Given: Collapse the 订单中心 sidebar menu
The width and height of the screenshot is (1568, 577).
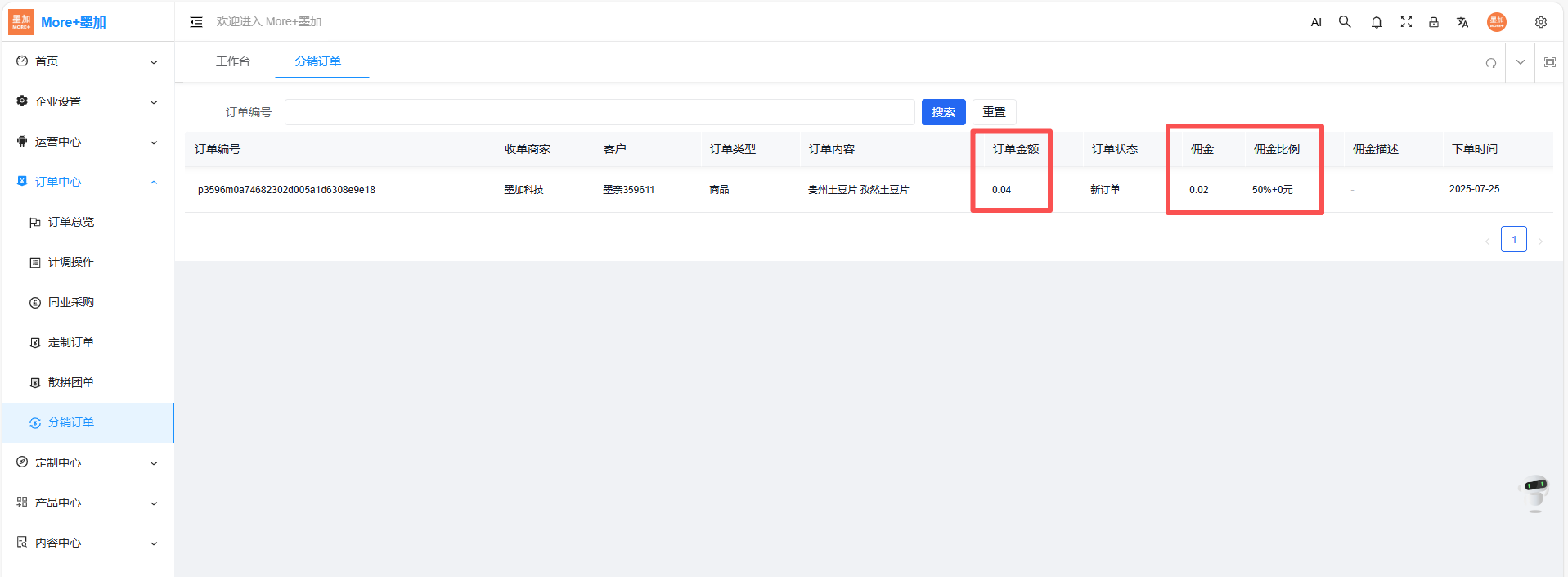Looking at the screenshot, I should pos(88,182).
